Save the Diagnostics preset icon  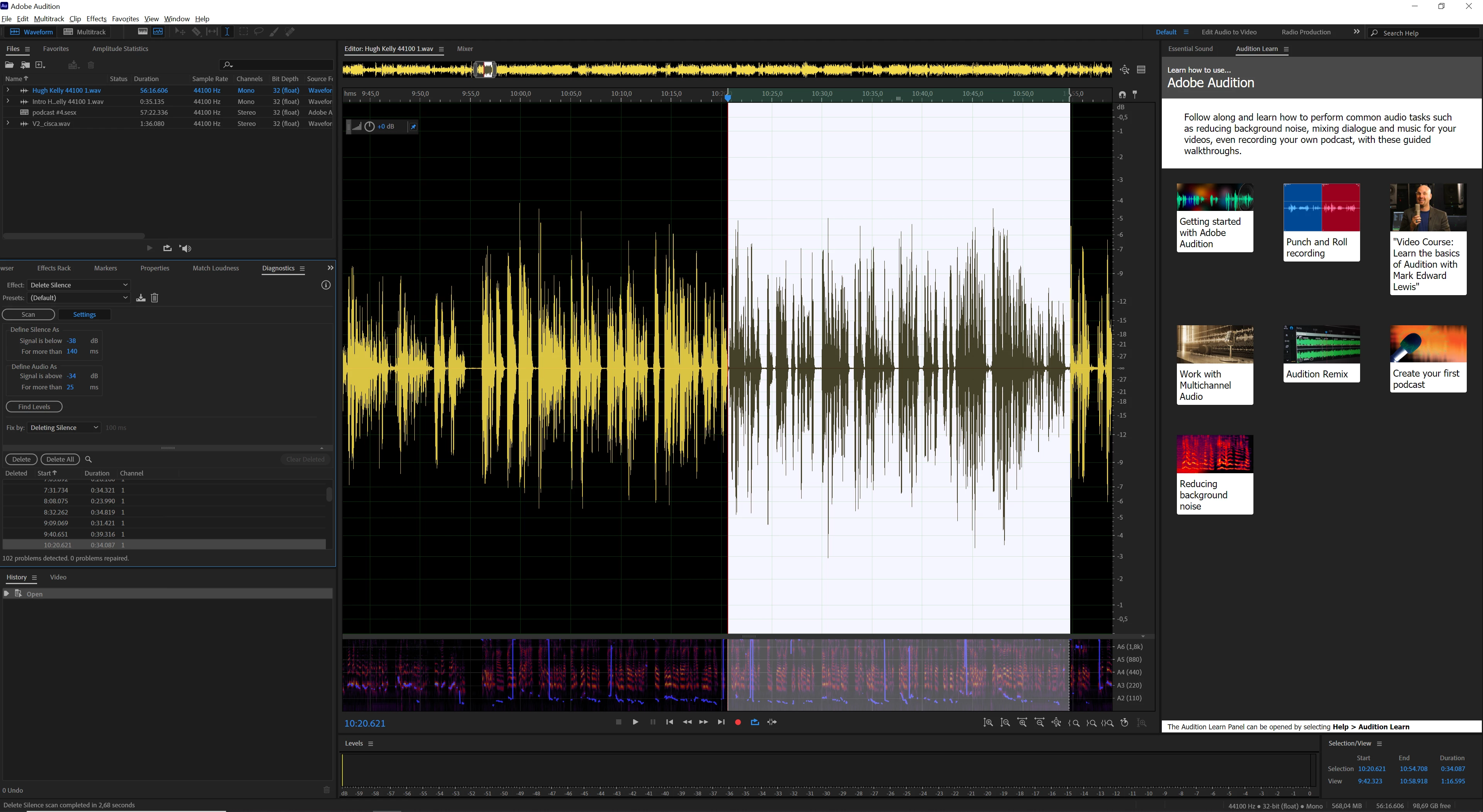click(140, 298)
